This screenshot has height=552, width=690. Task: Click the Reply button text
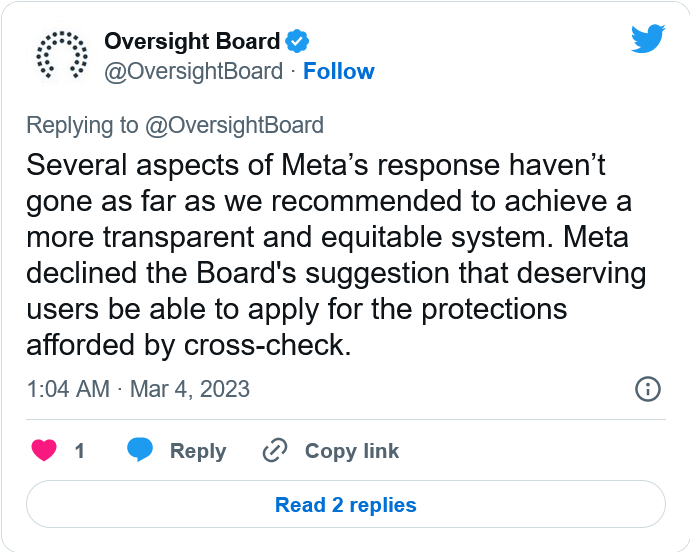(x=198, y=451)
